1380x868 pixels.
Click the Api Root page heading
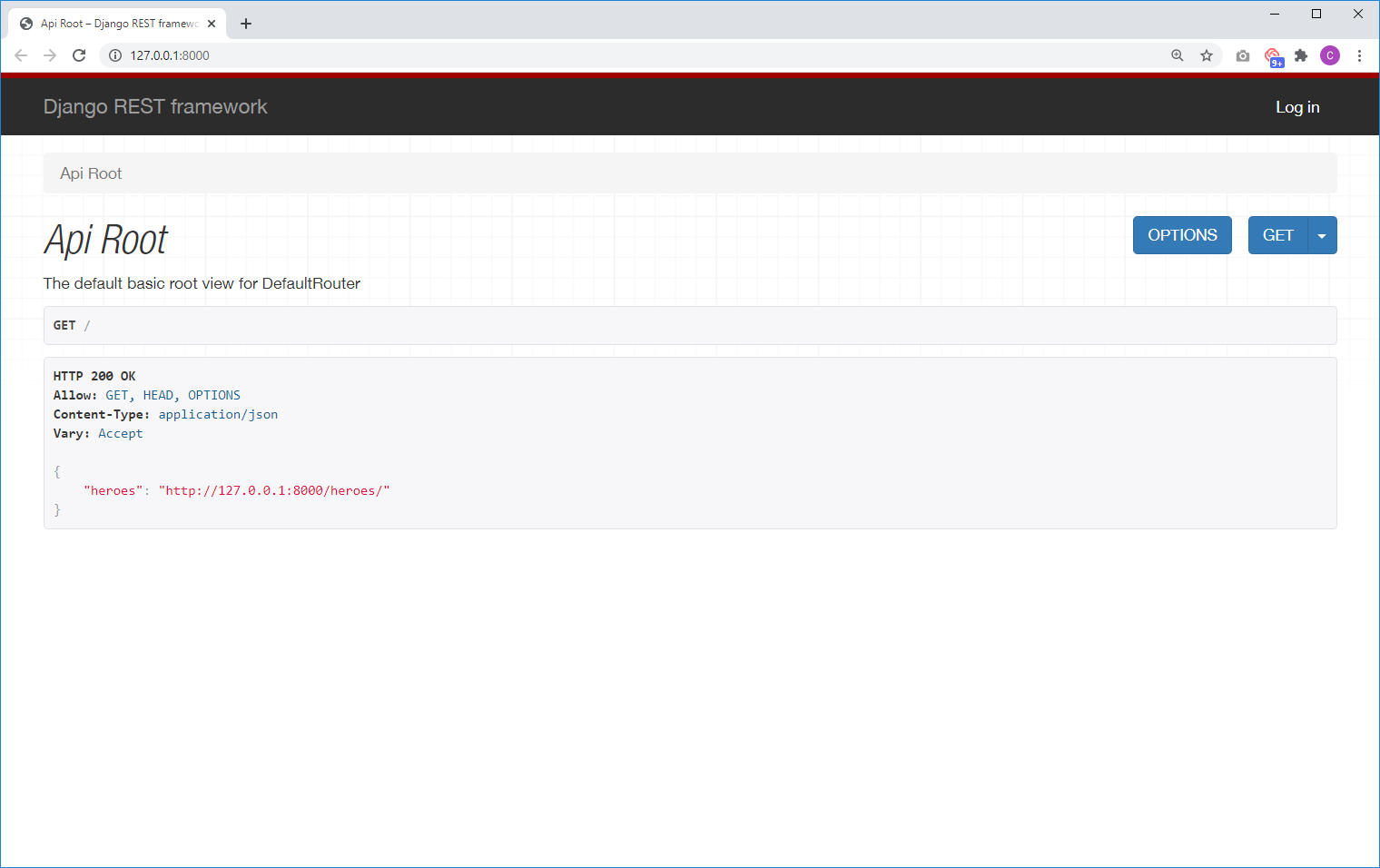click(106, 241)
